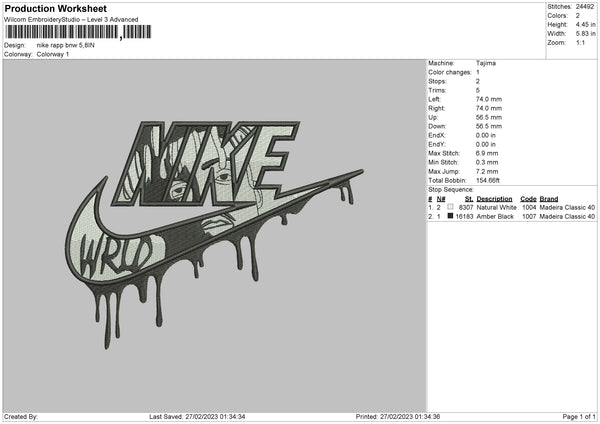The width and height of the screenshot is (600, 424).
Task: Click the Brand column header
Action: tap(549, 199)
